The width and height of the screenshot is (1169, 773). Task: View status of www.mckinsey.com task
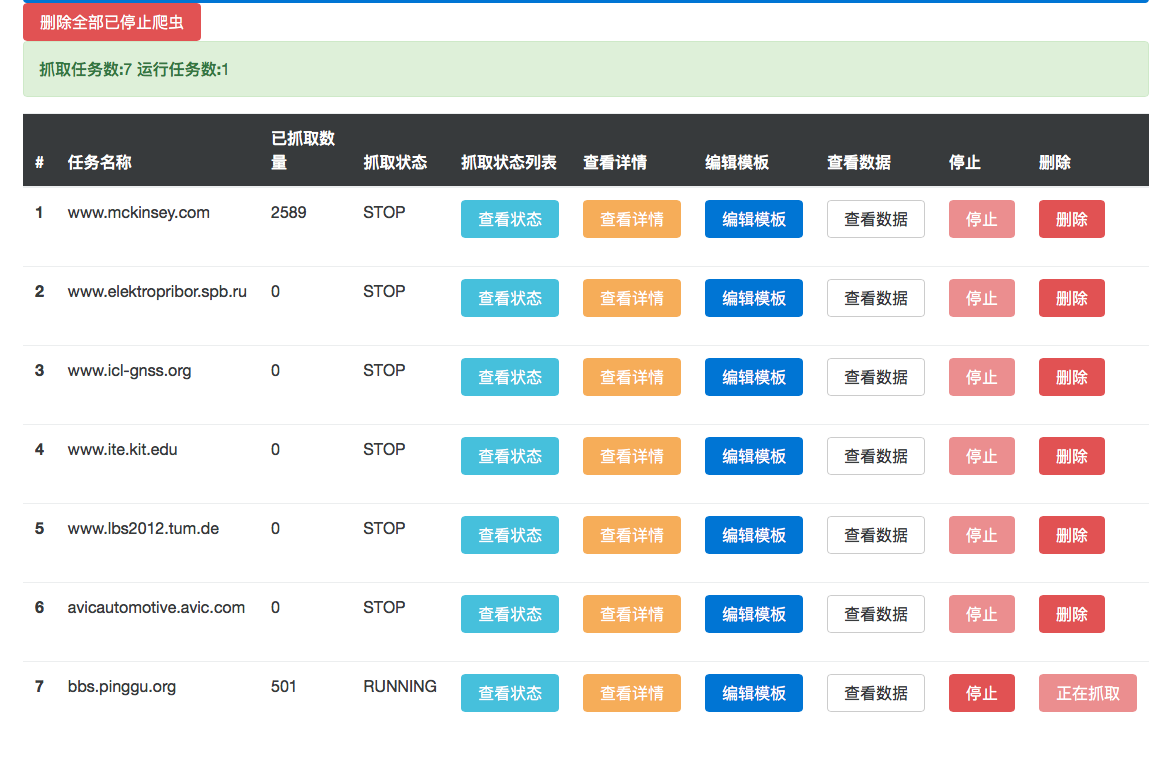tap(509, 218)
